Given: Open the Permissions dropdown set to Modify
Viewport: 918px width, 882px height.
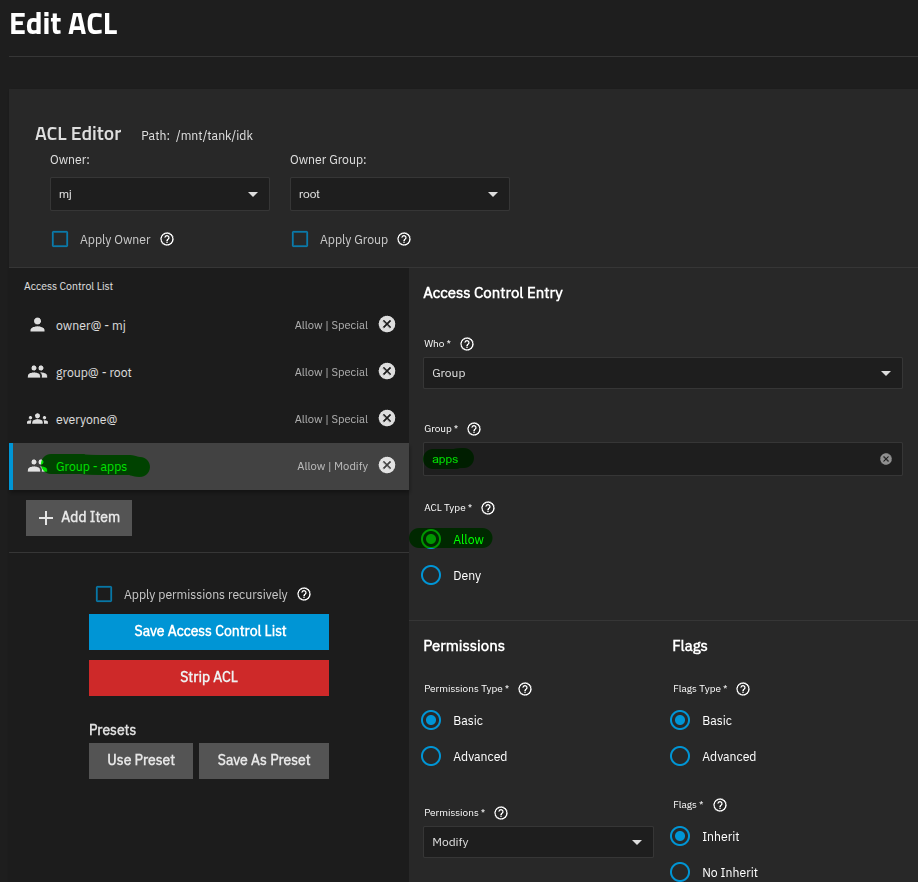Looking at the screenshot, I should coord(538,842).
